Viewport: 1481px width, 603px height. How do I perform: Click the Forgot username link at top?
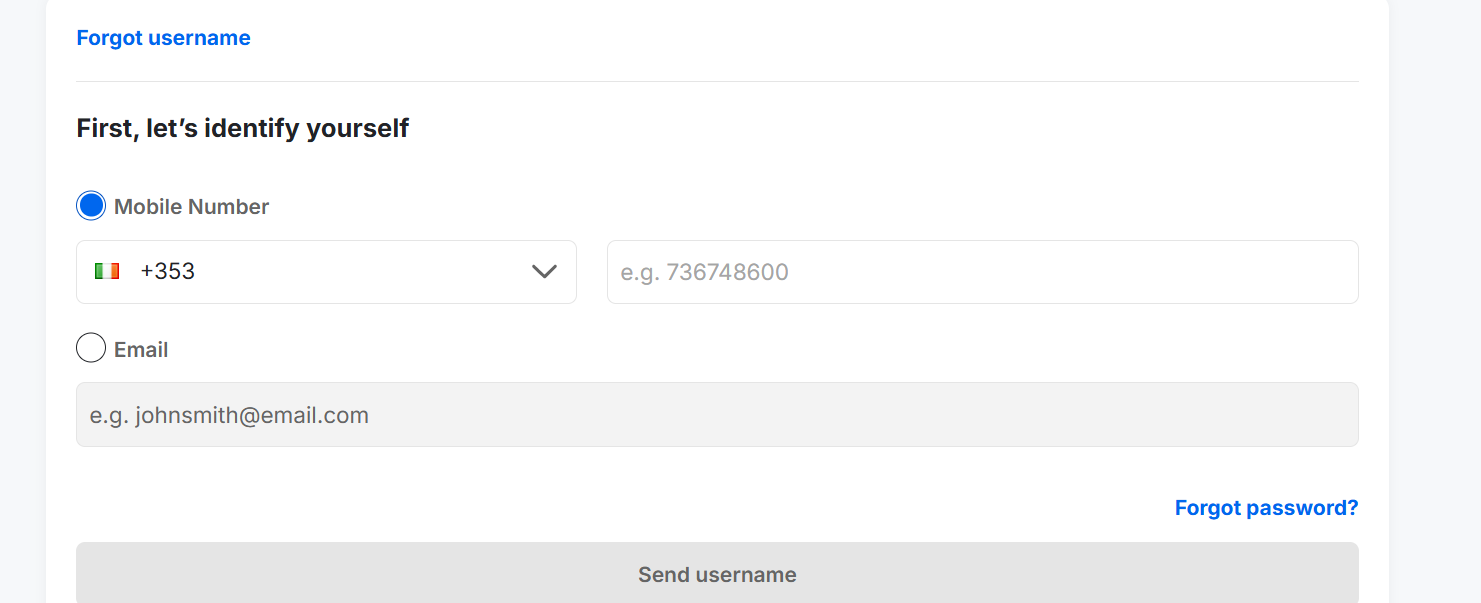pos(164,38)
